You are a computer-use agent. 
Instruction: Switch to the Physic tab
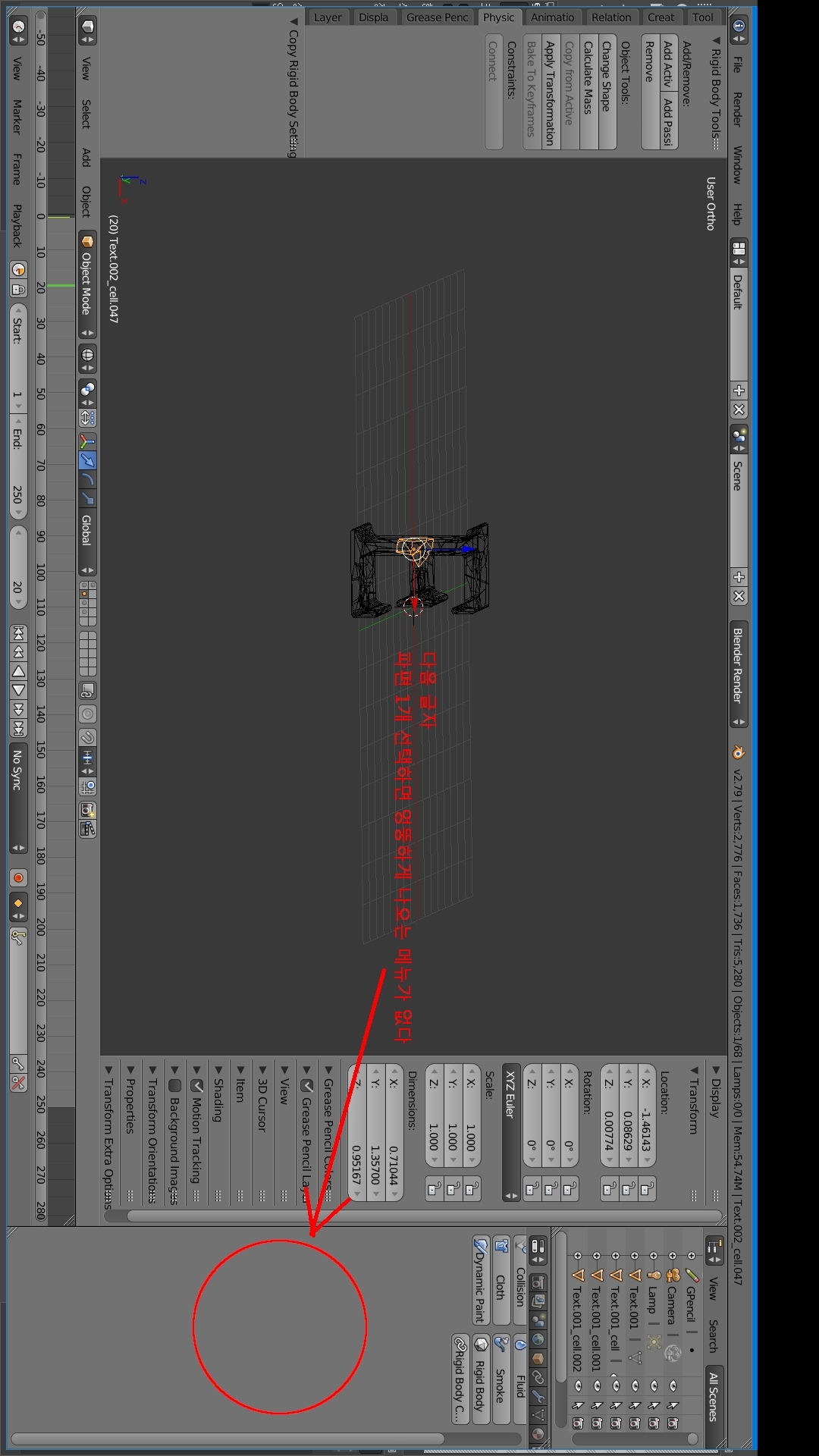(x=498, y=17)
